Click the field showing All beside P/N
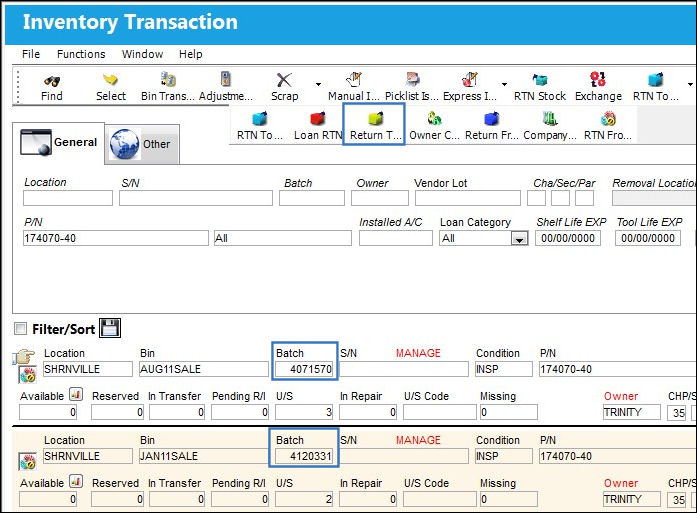Screen dimensions: 697x513 pyautogui.click(x=282, y=238)
